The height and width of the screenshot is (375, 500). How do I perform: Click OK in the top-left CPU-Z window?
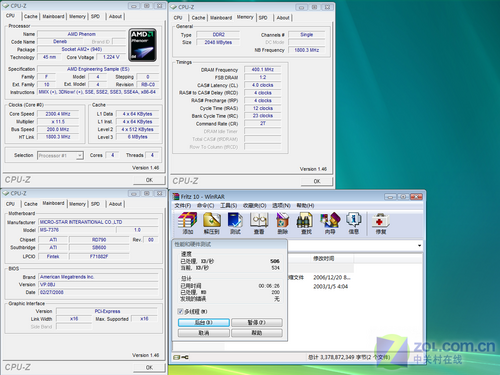pyautogui.click(x=149, y=180)
